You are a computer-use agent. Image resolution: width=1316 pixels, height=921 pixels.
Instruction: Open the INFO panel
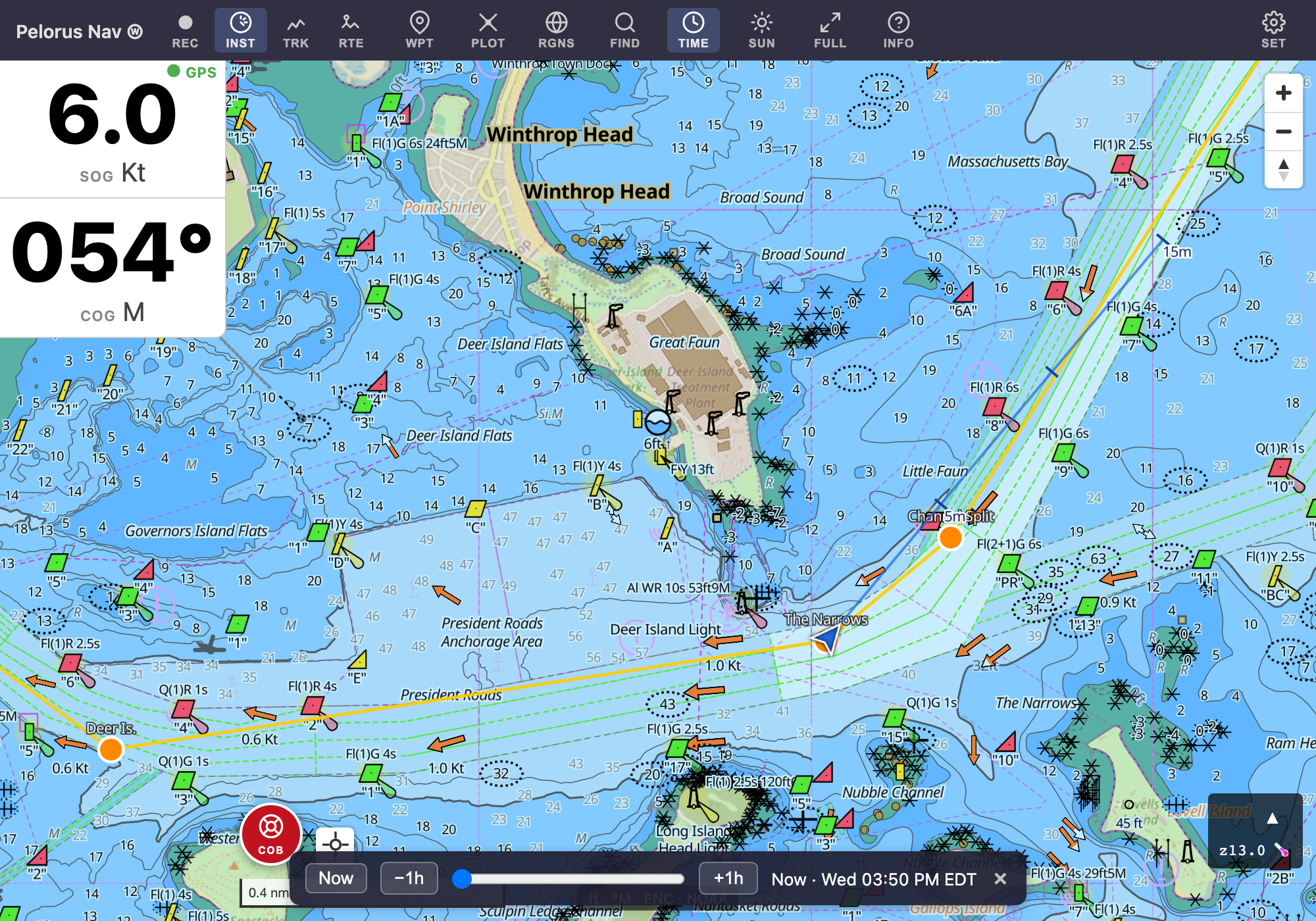click(898, 31)
